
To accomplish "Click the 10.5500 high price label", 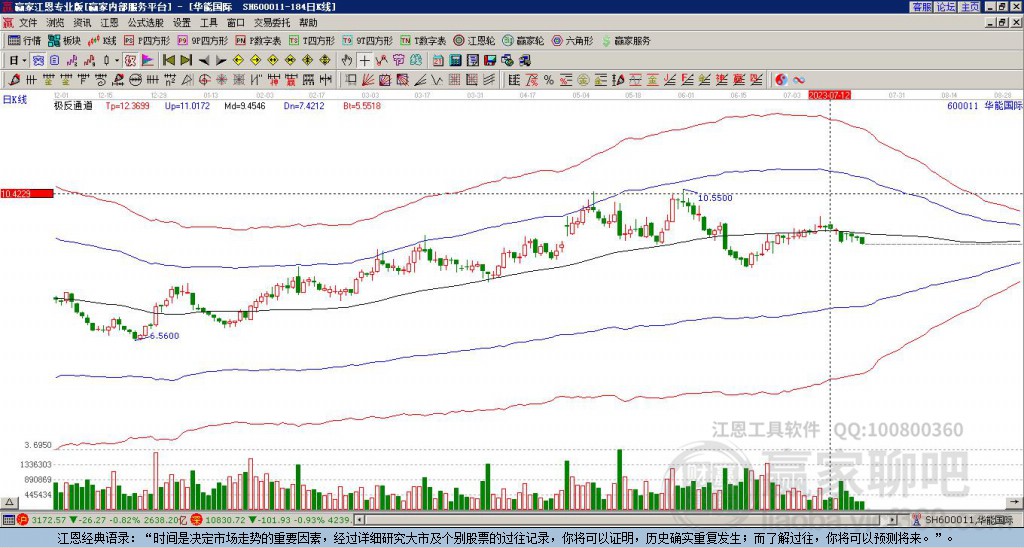I will tap(715, 198).
